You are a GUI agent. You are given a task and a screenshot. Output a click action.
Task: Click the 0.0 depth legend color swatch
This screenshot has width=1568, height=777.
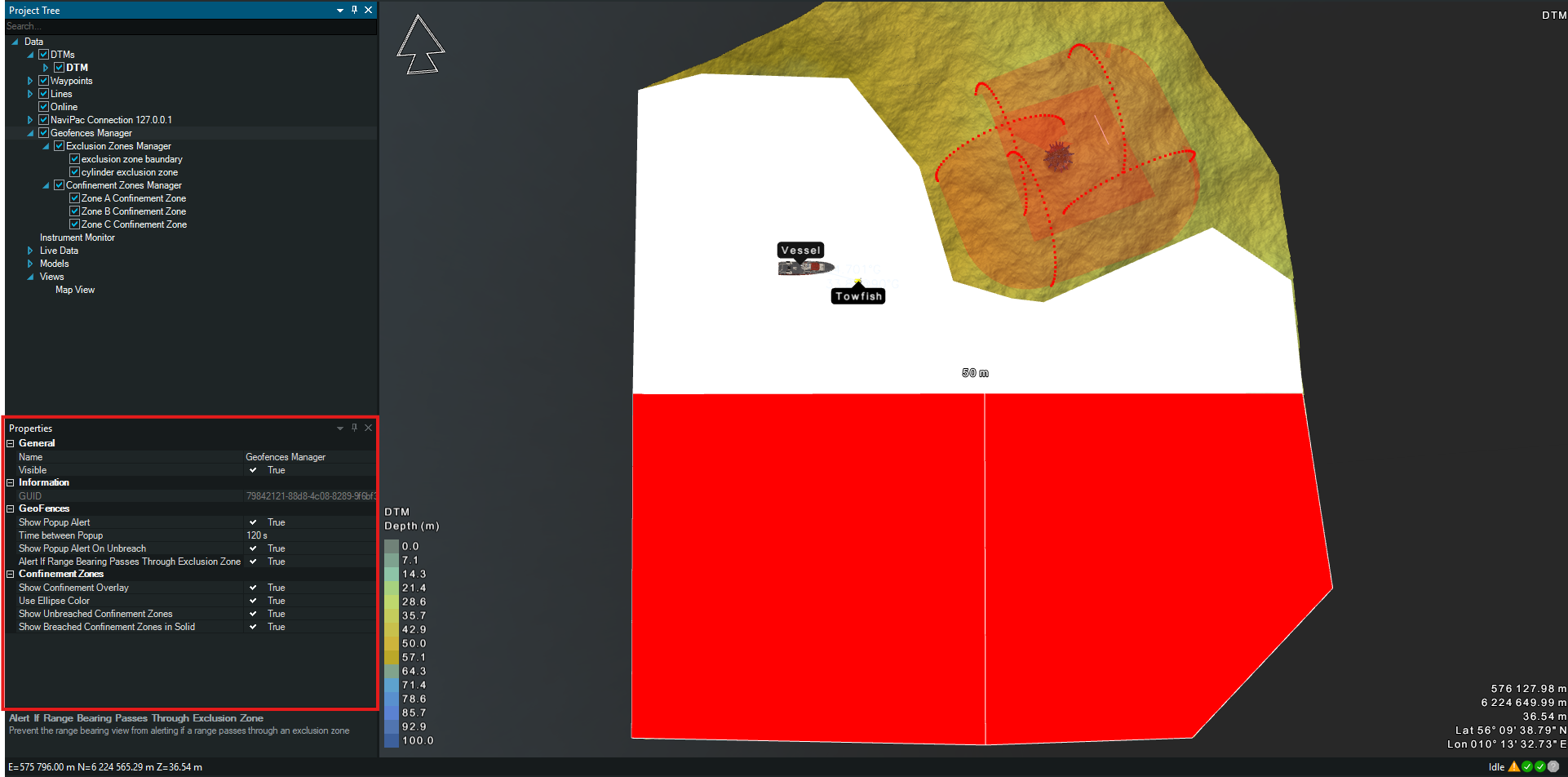pyautogui.click(x=392, y=547)
